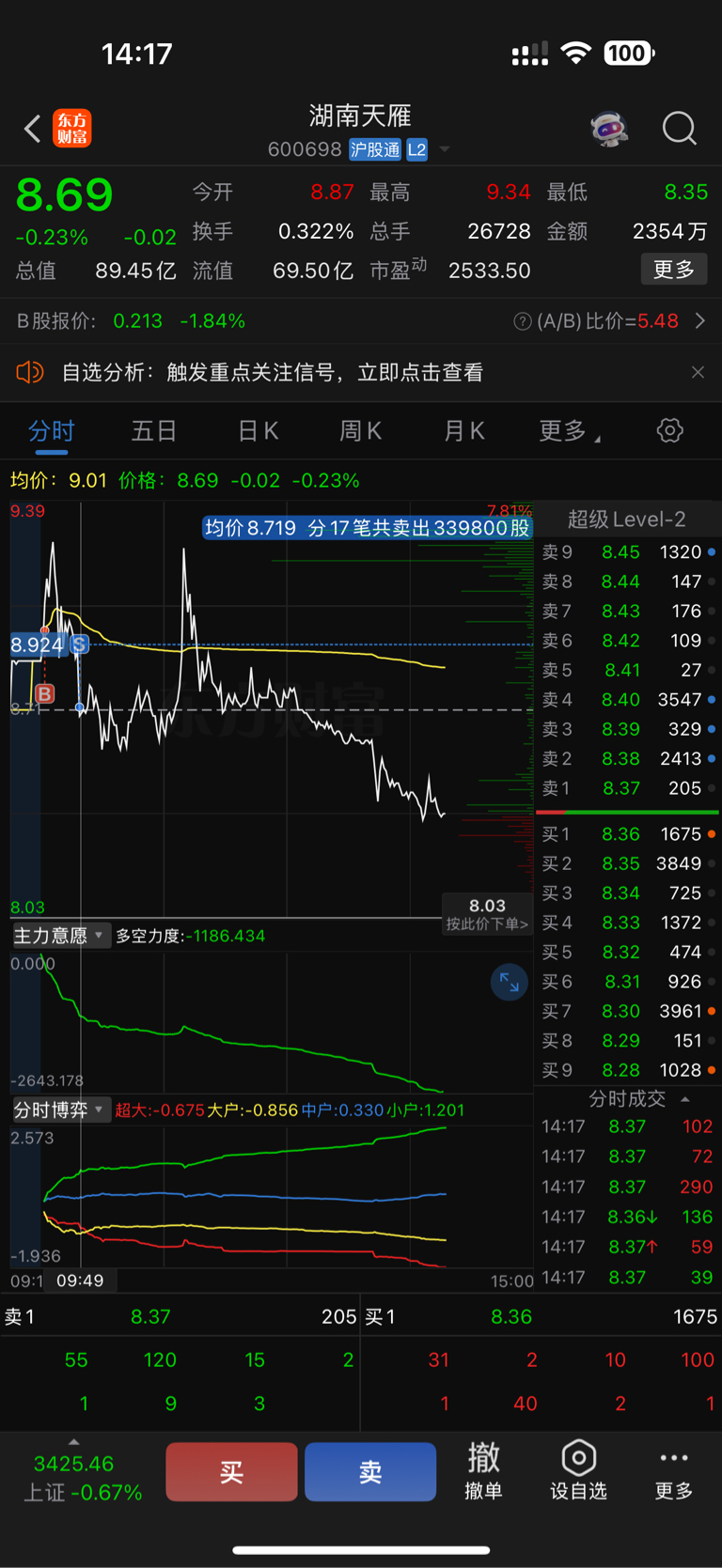722x1568 pixels.
Task: Tap the search magnifier icon
Action: click(679, 128)
